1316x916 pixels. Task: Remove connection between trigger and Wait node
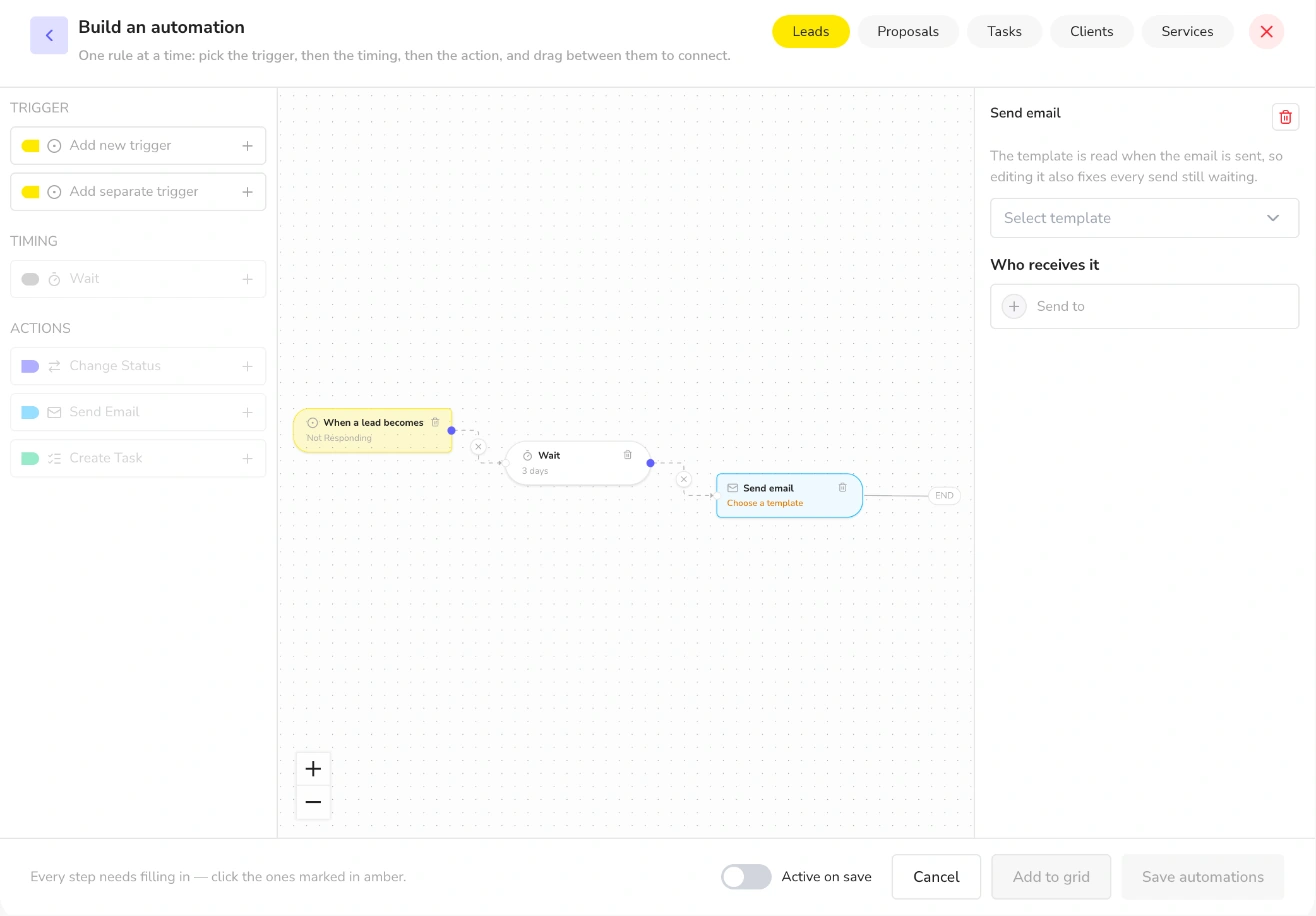pos(478,447)
